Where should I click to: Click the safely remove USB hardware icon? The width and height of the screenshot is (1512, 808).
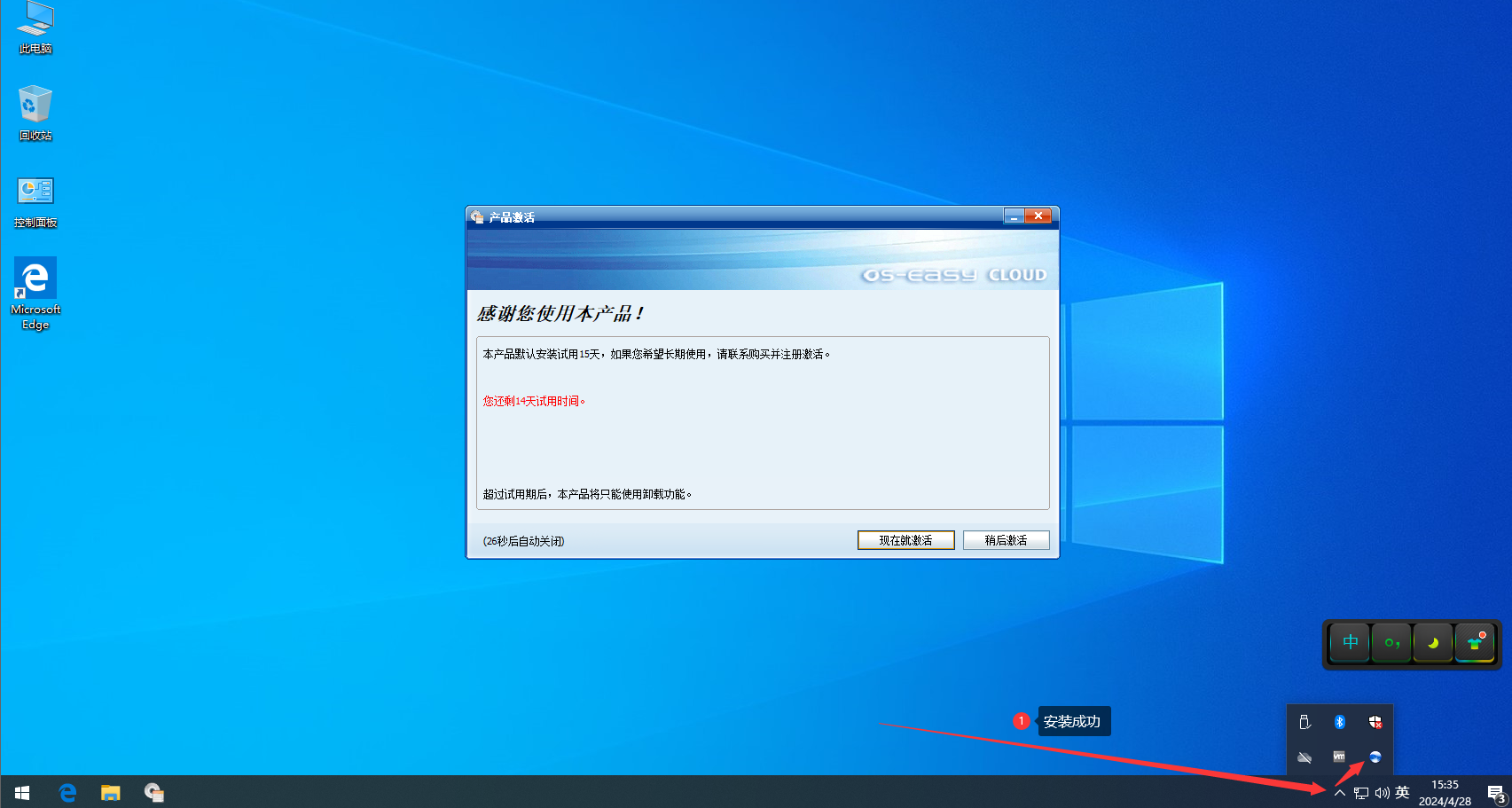pos(1304,722)
